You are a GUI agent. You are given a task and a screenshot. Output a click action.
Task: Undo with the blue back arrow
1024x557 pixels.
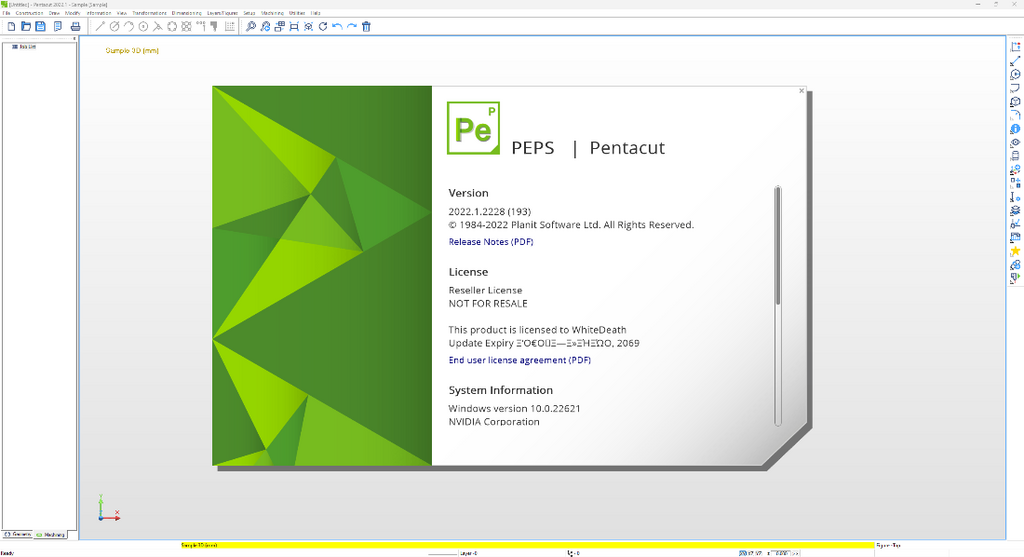[337, 27]
